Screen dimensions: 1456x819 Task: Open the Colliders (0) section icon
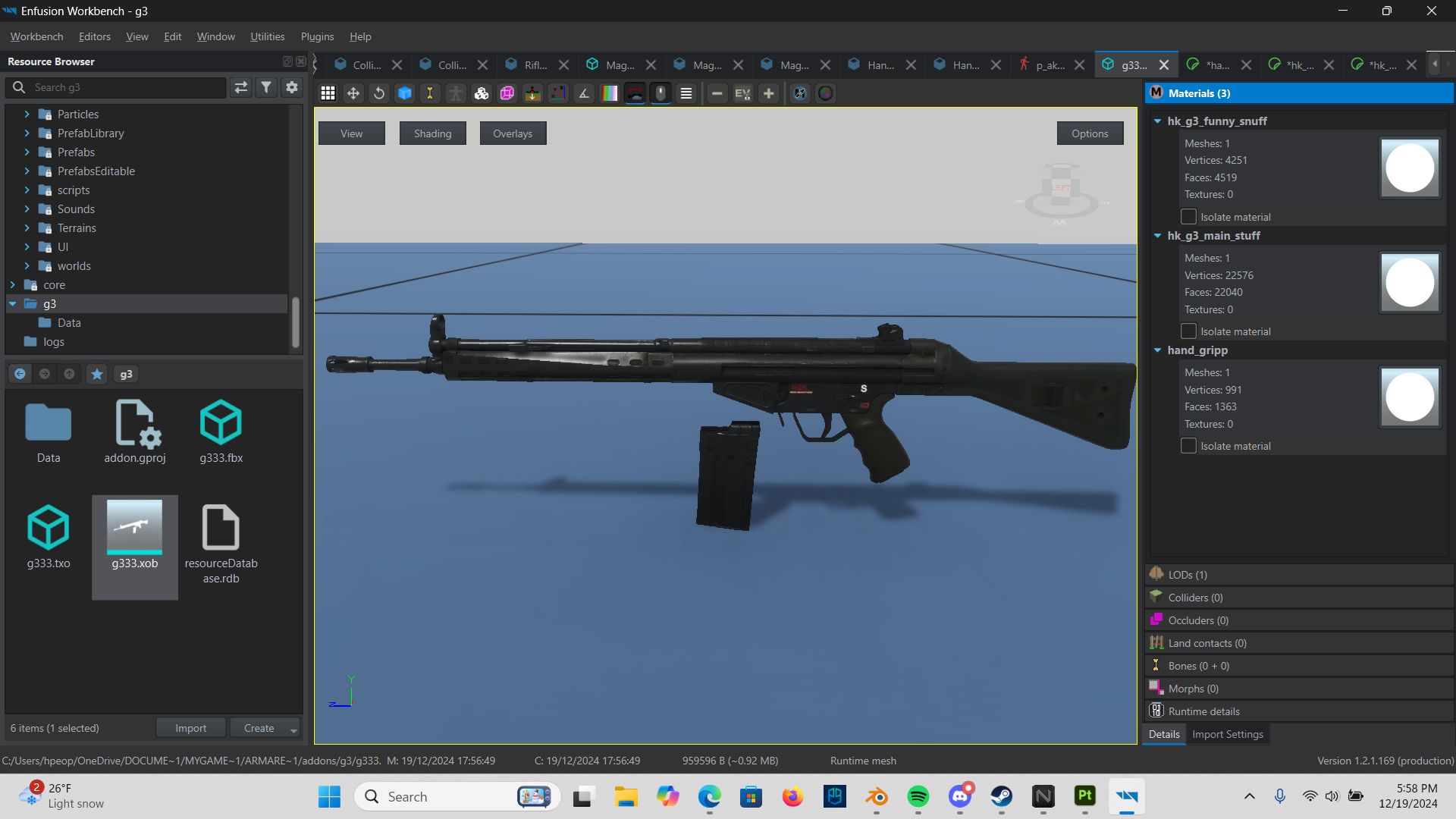1157,598
